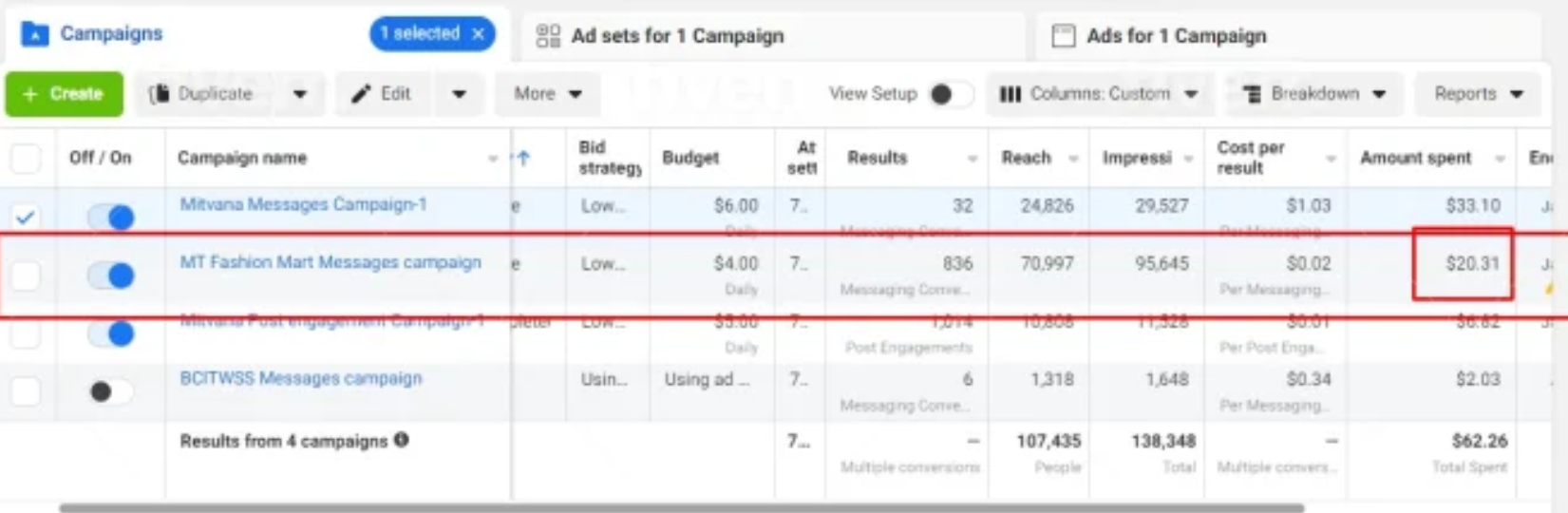Switch to Ad sets for 1 Campaign tab
Screen dimensions: 1568x513
click(676, 36)
